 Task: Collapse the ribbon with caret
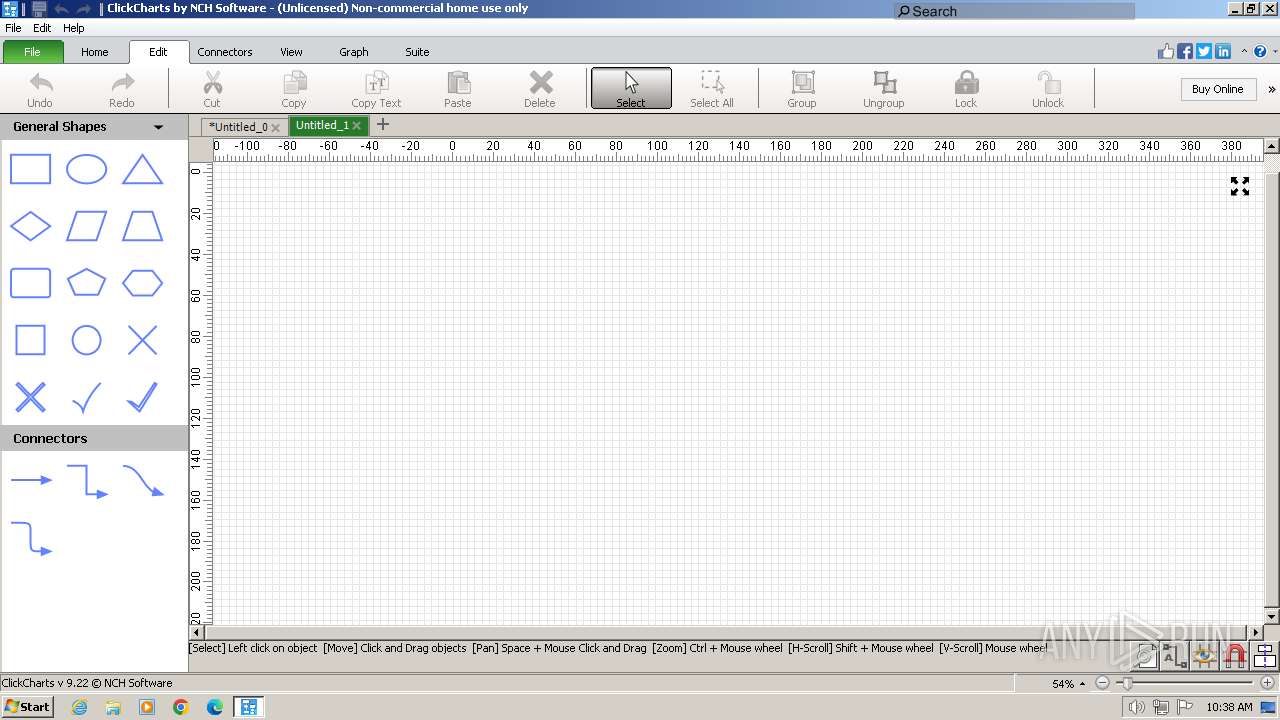(1245, 52)
